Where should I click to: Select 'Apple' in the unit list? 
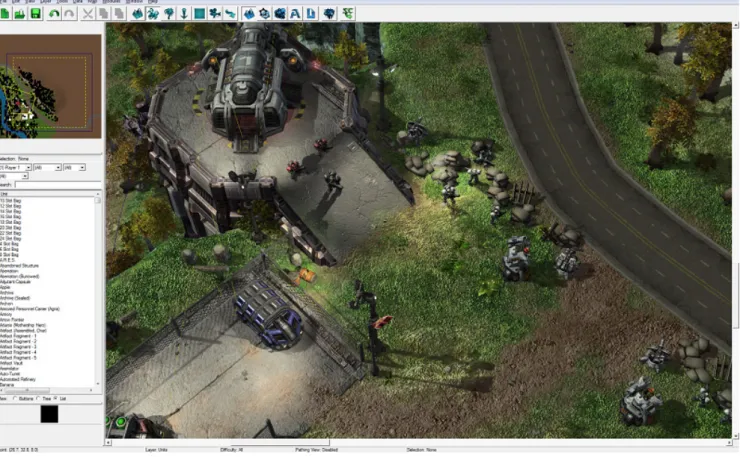pos(5,288)
